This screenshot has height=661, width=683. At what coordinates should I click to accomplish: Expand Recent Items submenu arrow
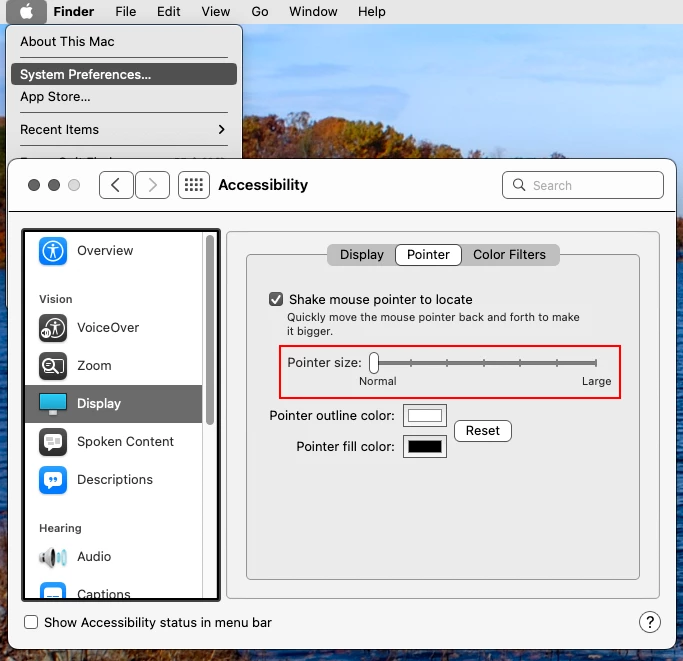point(222,129)
